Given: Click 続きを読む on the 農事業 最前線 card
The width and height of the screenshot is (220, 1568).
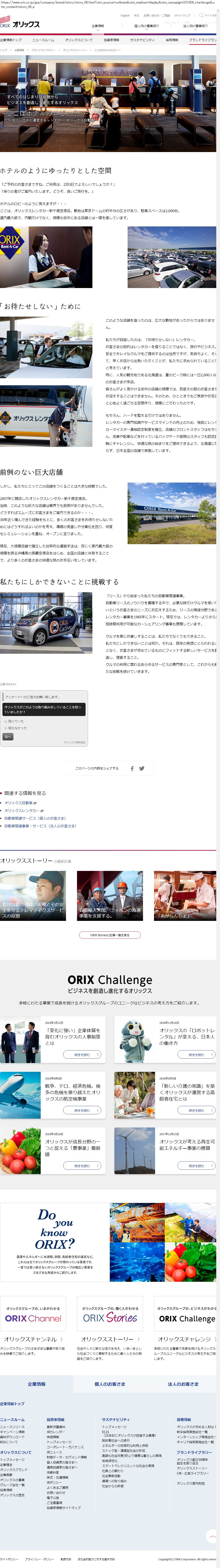Looking at the screenshot, I should pyautogui.click(x=82, y=1166).
